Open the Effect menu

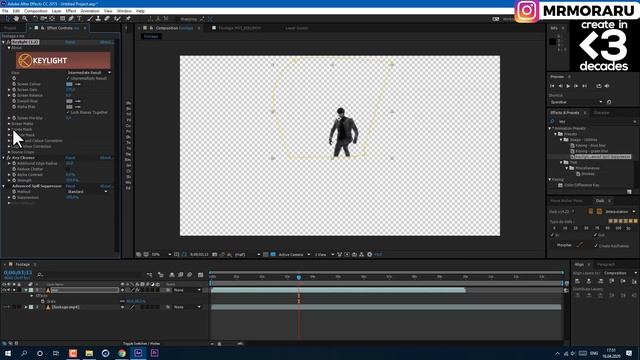(71, 11)
